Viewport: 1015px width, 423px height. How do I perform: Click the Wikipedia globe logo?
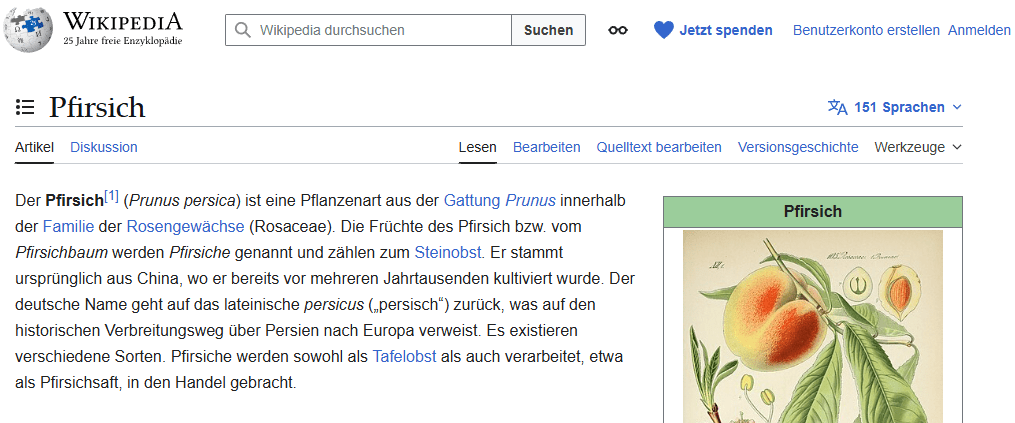(x=28, y=30)
